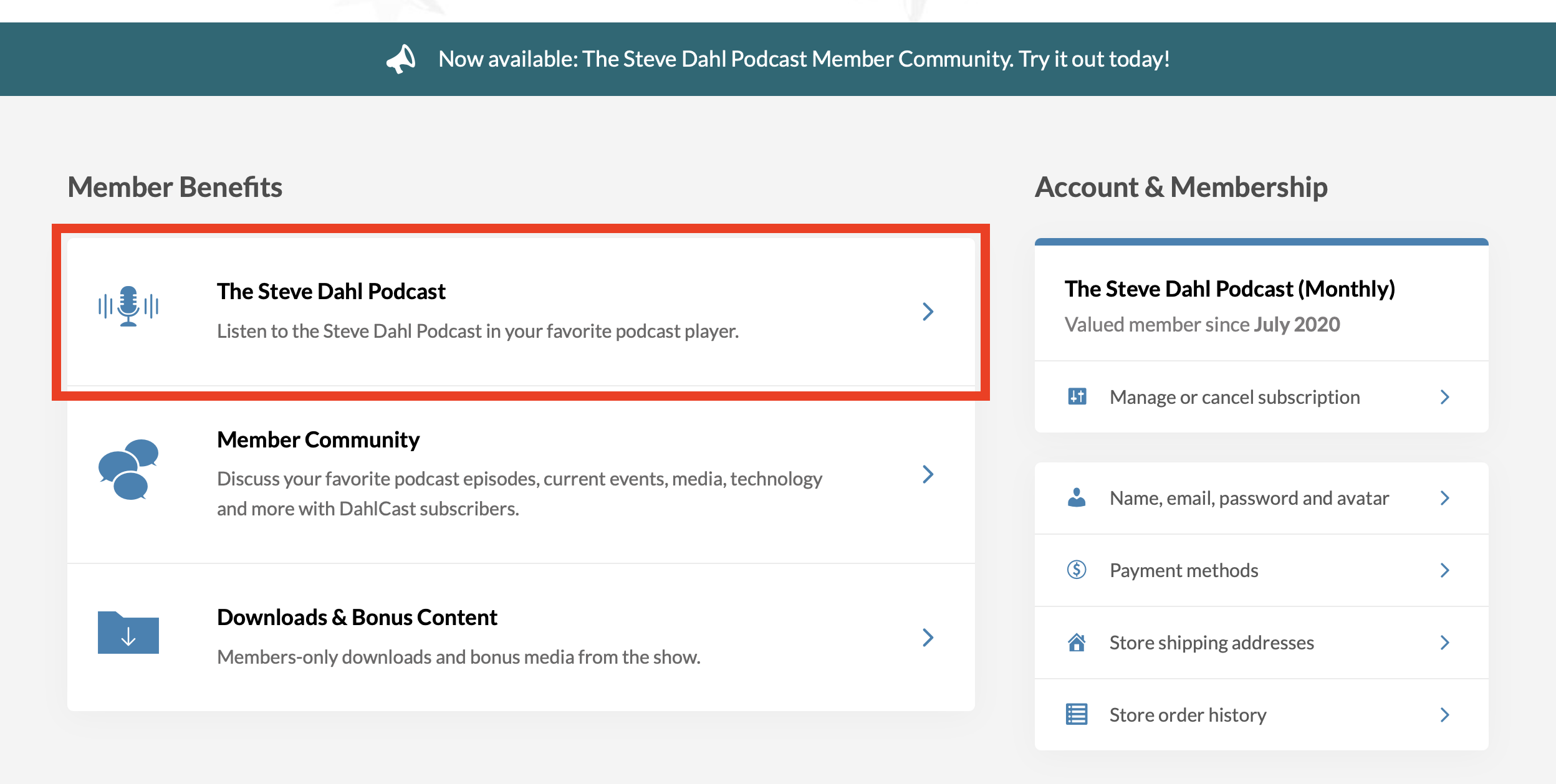Click the person profile icon
Viewport: 1556px width, 784px height.
click(1077, 497)
